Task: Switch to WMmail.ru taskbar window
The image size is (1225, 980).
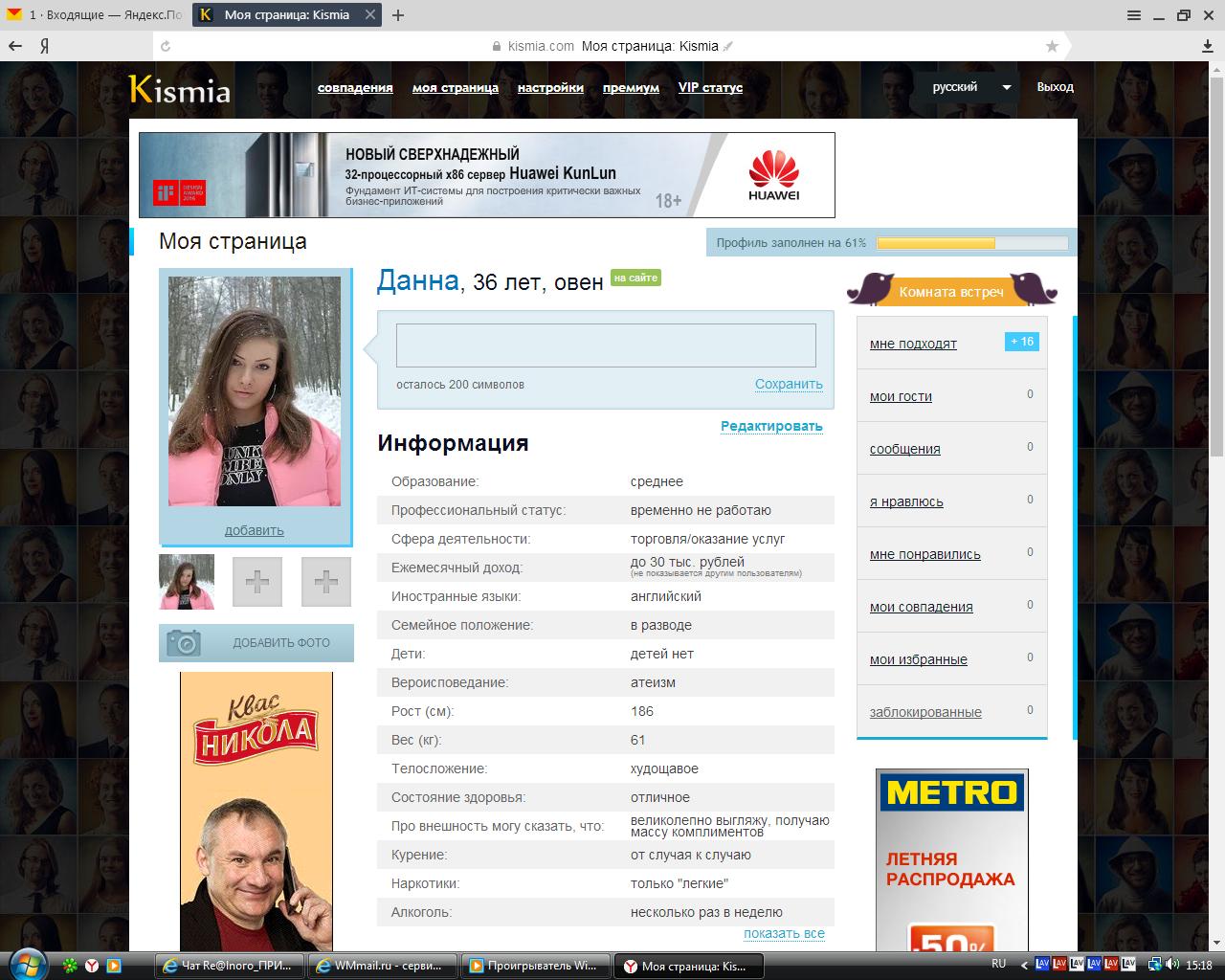Action: [383, 966]
